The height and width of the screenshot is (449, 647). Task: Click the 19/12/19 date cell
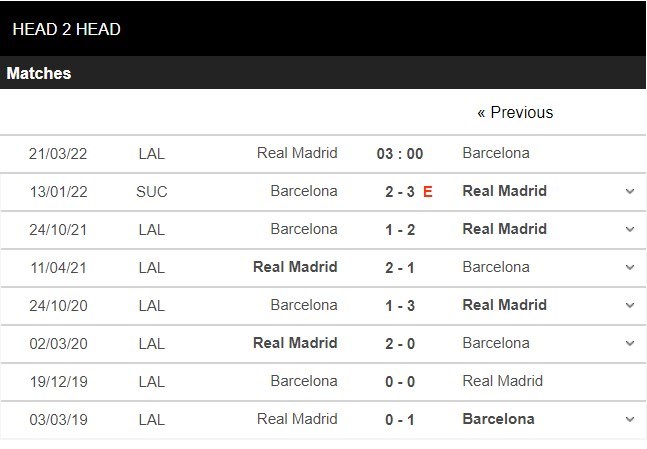click(59, 382)
